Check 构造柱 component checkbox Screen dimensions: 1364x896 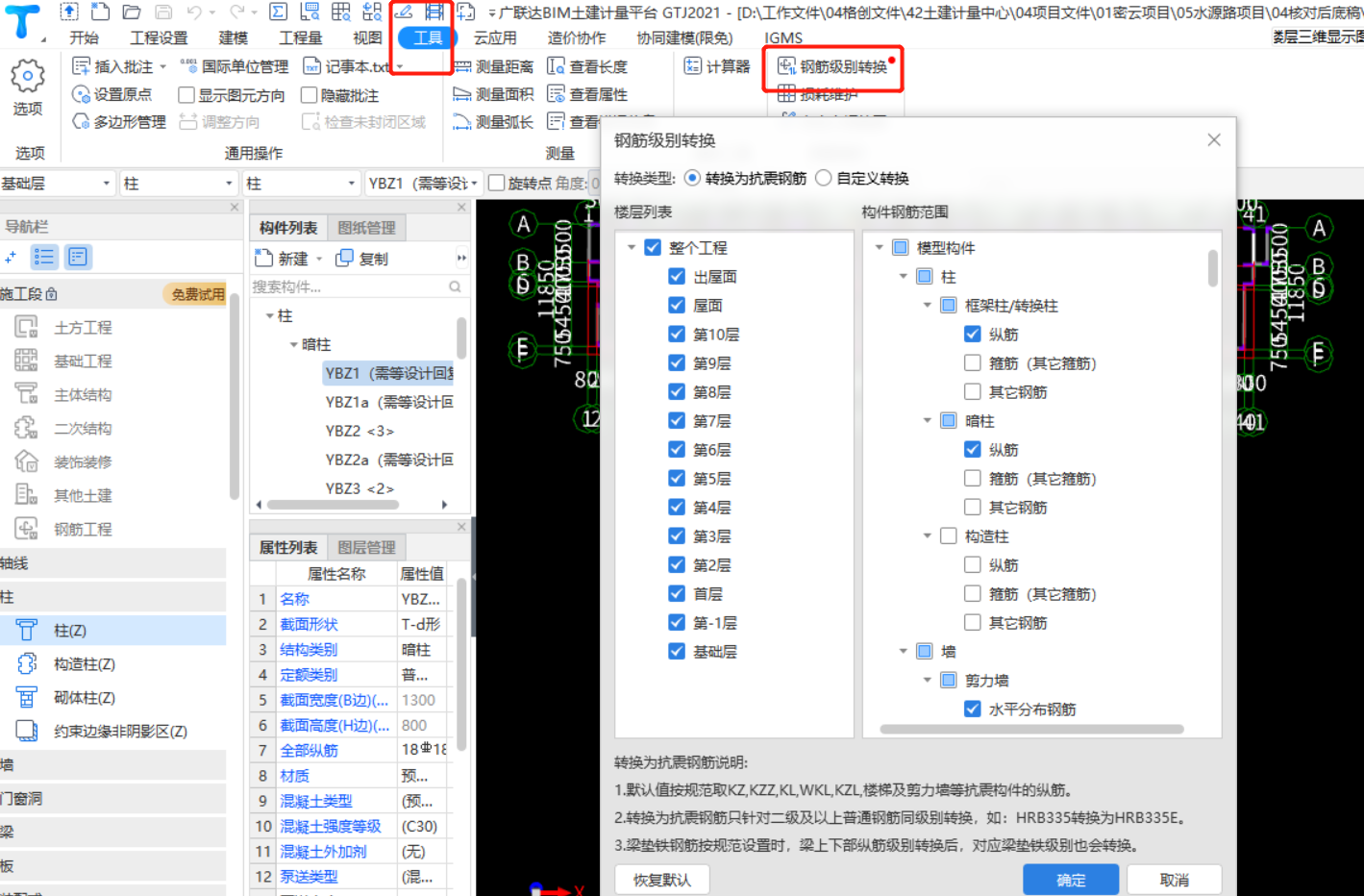point(949,535)
